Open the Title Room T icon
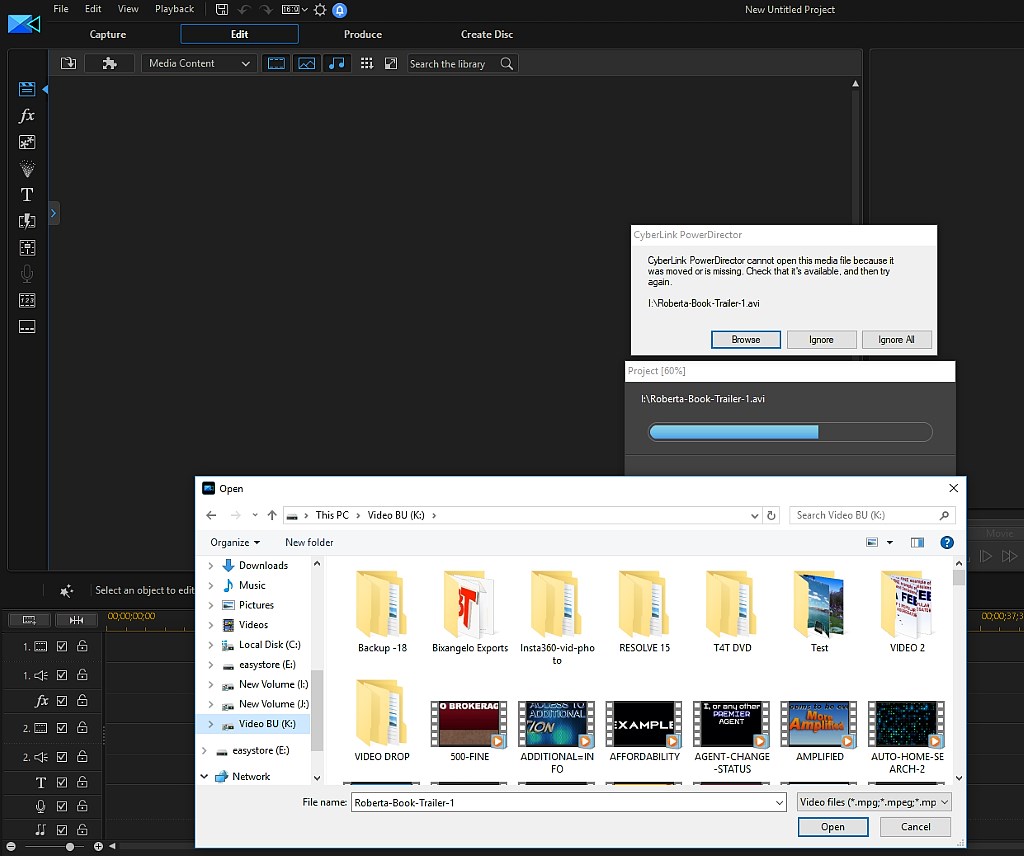This screenshot has width=1024, height=856. (x=27, y=195)
